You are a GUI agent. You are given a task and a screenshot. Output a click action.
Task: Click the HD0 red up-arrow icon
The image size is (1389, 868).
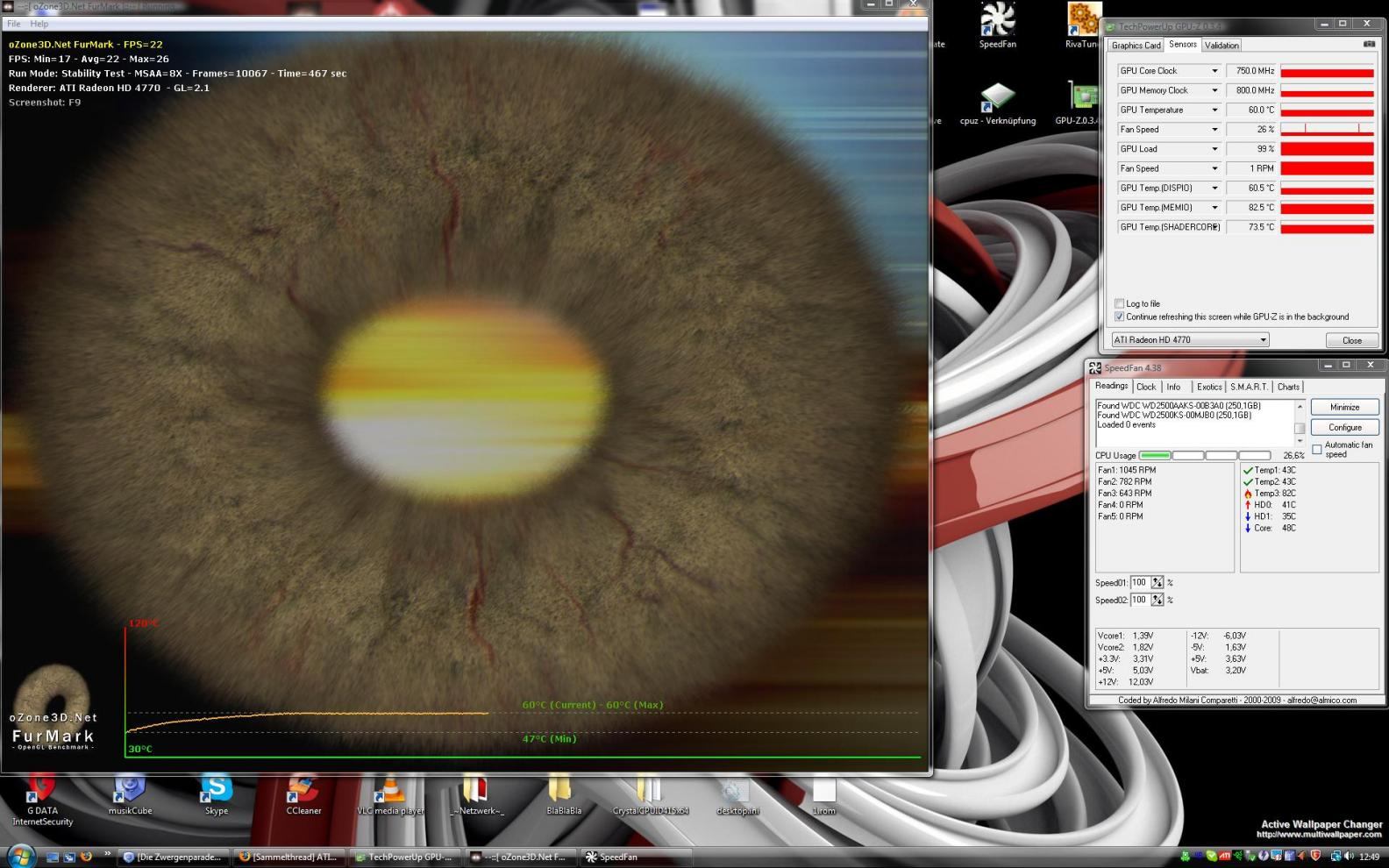pyautogui.click(x=1248, y=505)
